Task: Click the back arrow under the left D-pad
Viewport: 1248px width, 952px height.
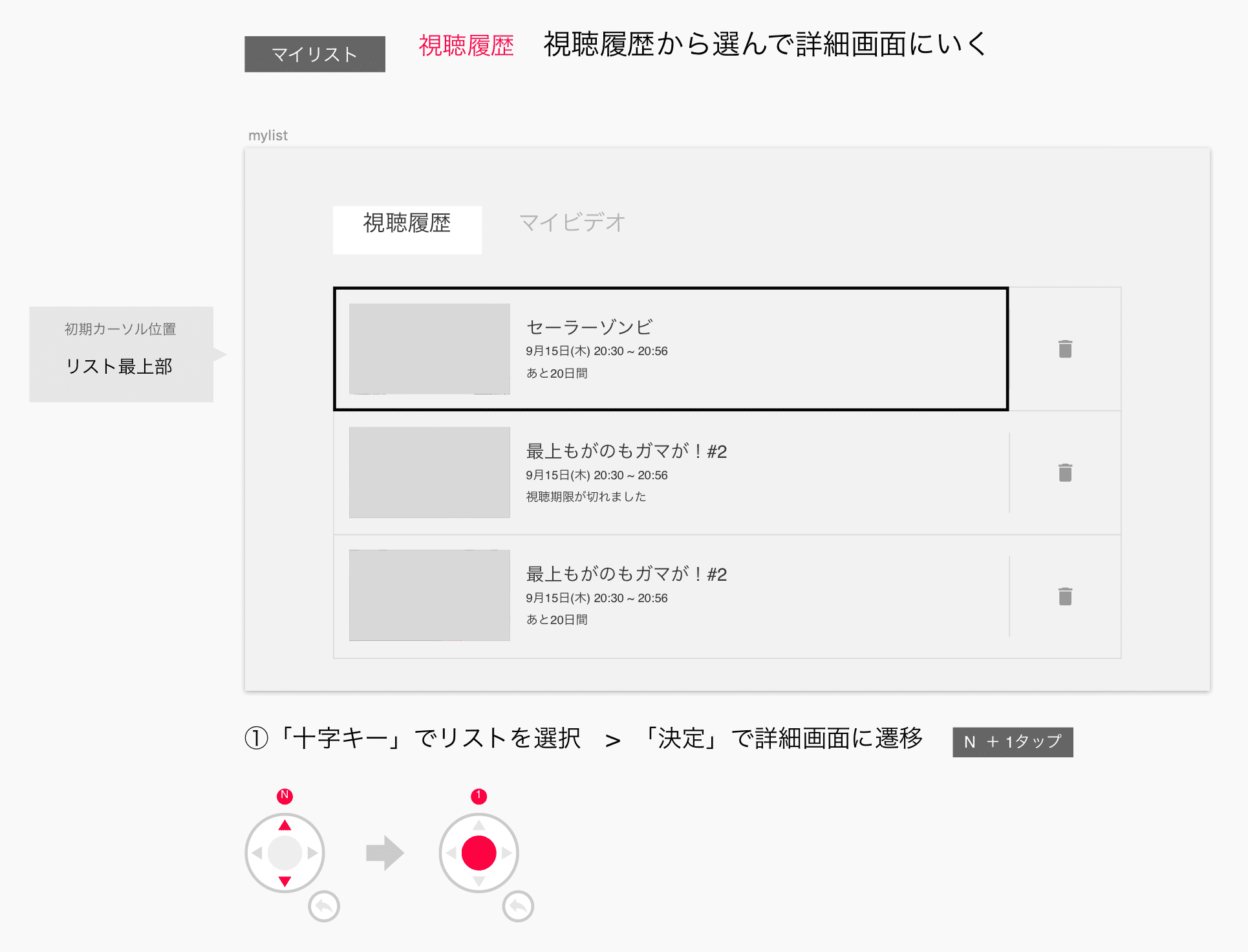Action: coord(323,907)
